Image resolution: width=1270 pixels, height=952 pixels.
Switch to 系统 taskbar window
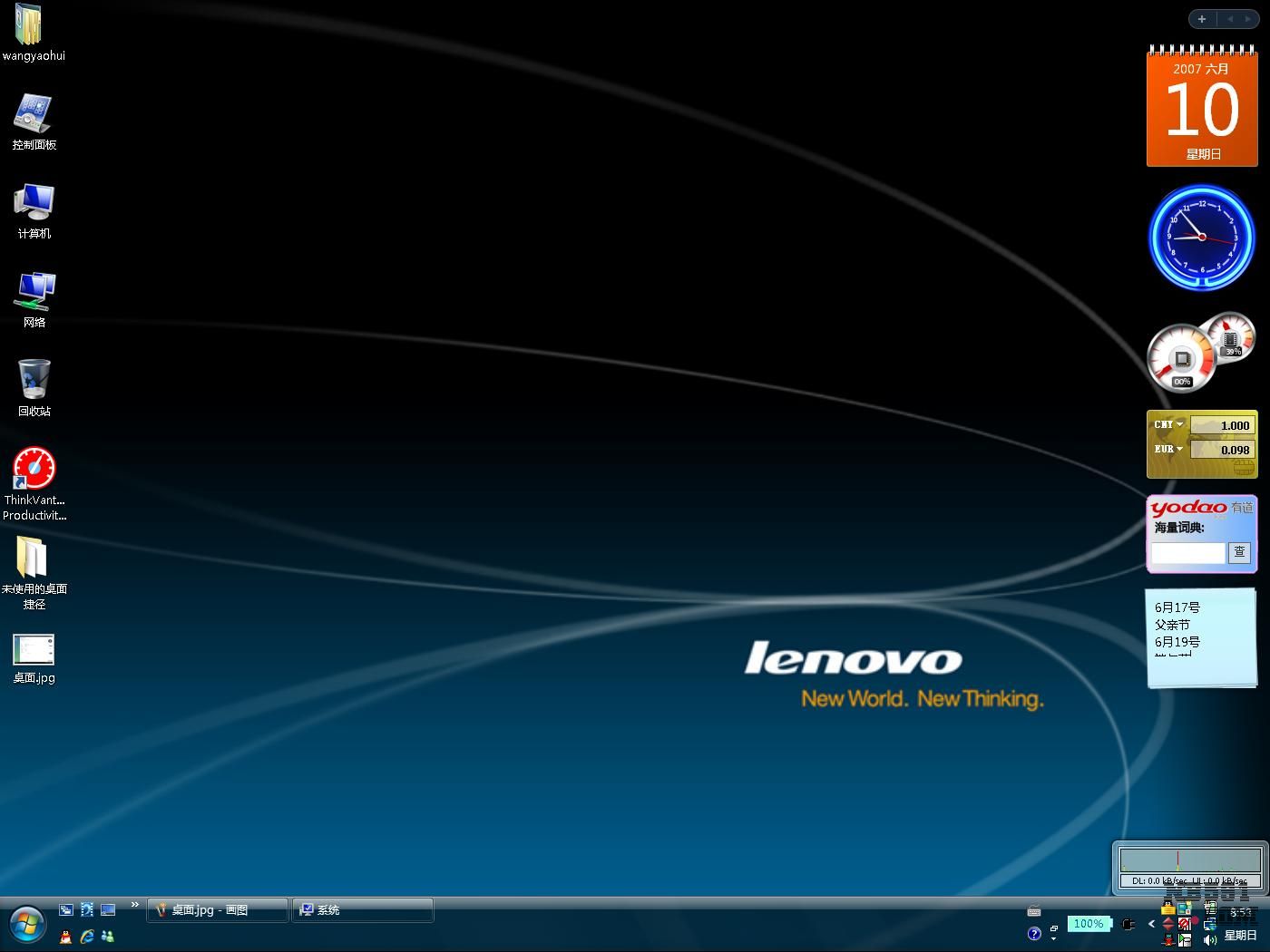(x=363, y=910)
